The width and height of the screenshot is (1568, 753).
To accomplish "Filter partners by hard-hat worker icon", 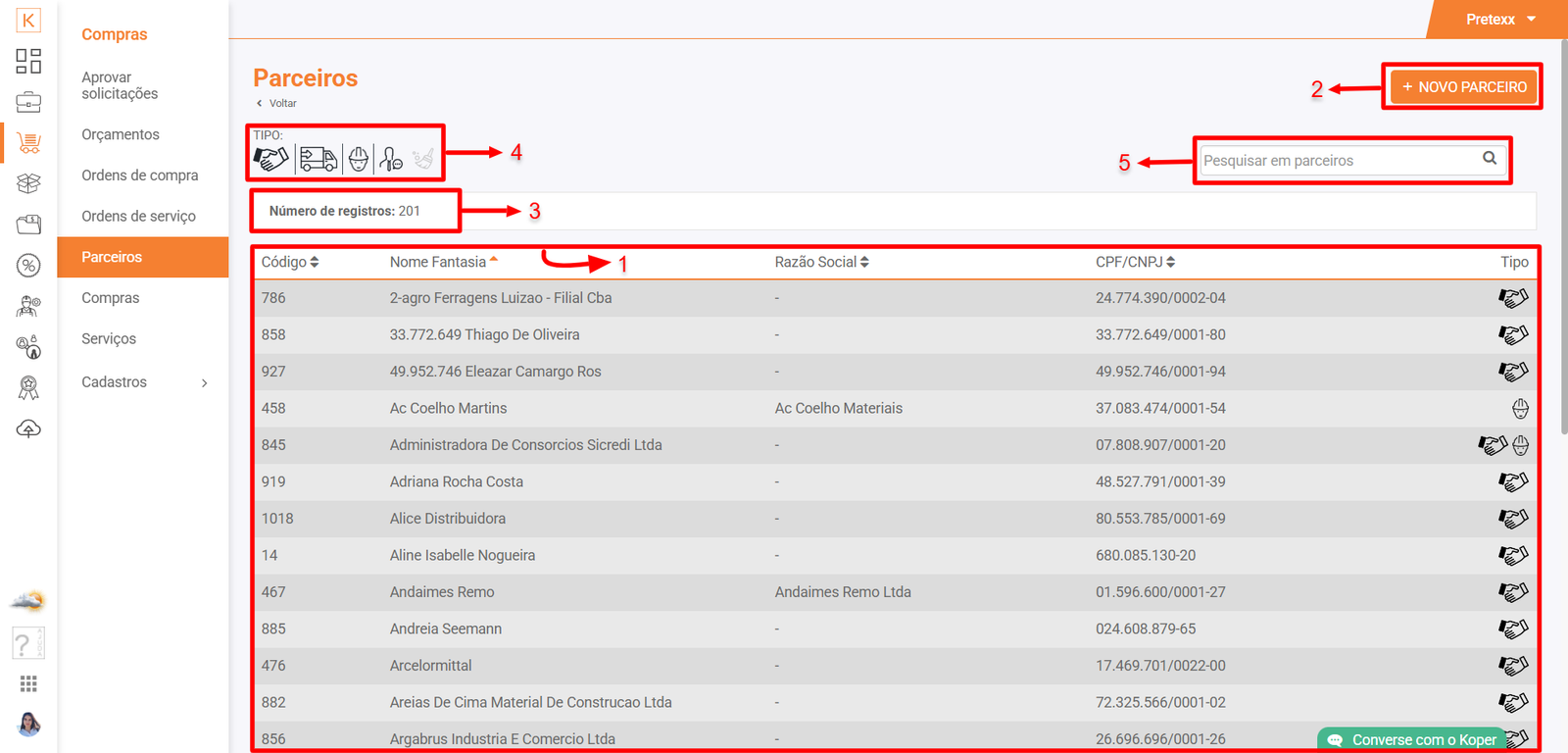I will click(x=359, y=159).
